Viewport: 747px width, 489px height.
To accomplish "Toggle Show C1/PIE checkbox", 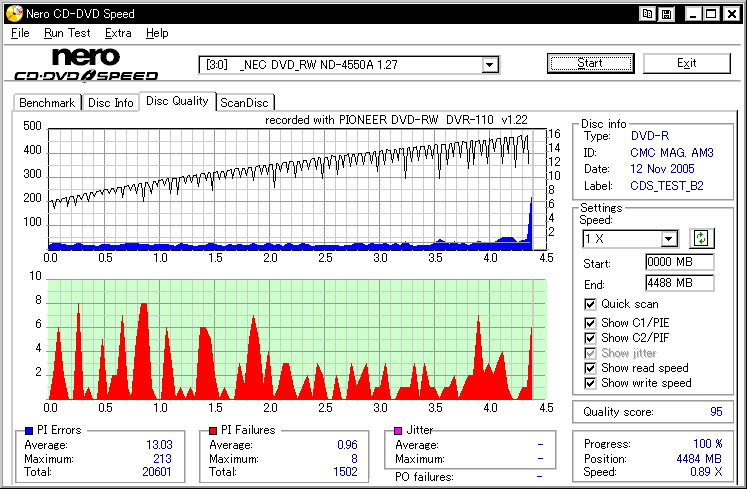I will click(590, 323).
